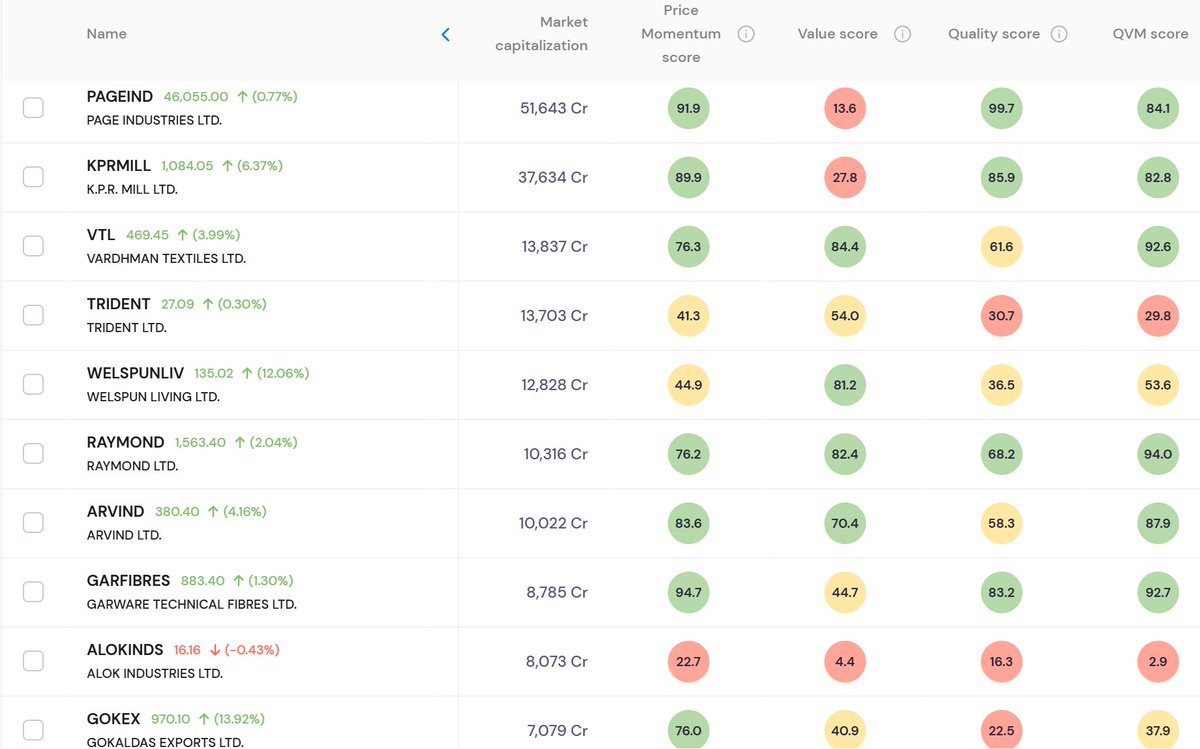Open VTL stock link
The image size is (1200, 749).
click(x=101, y=234)
